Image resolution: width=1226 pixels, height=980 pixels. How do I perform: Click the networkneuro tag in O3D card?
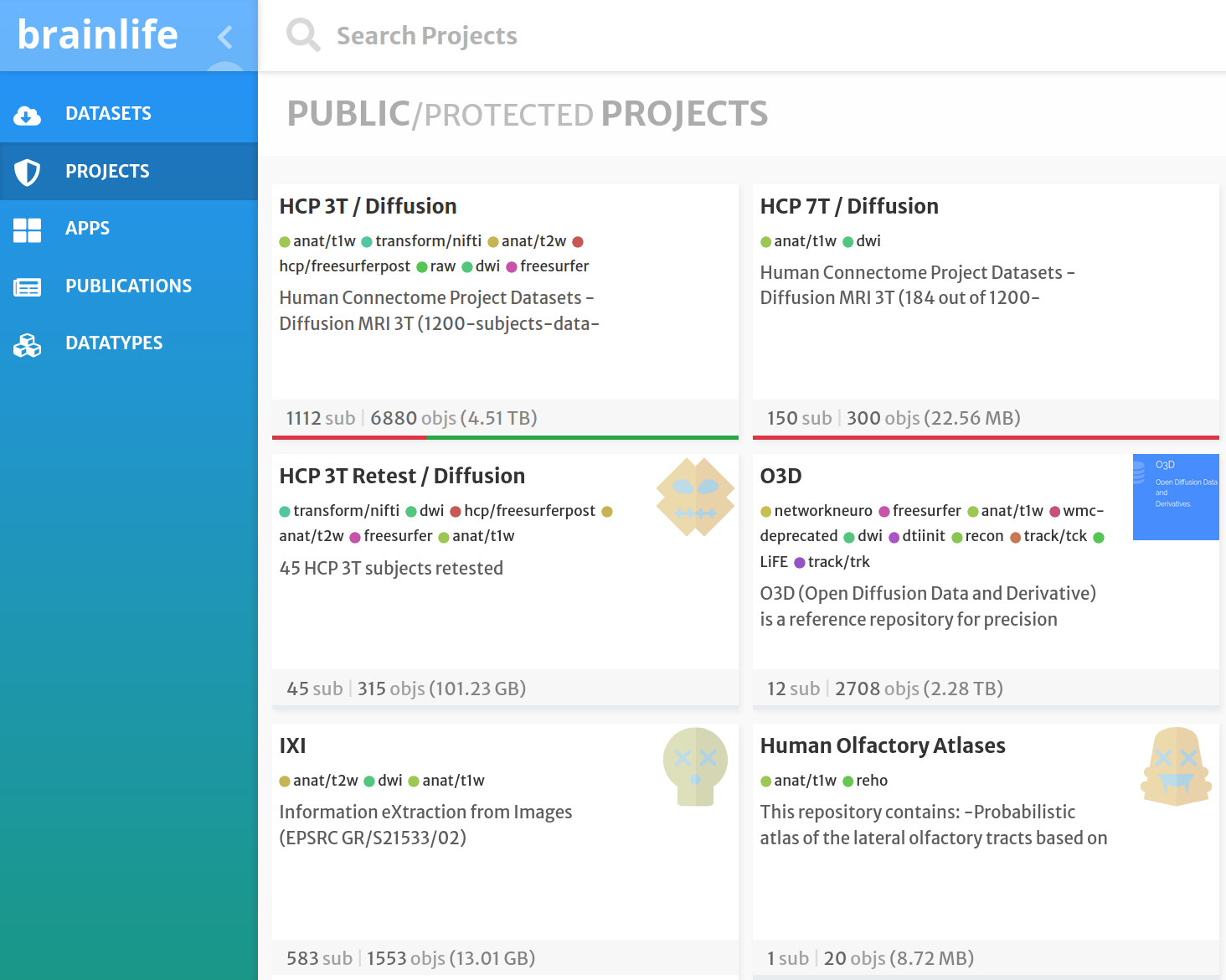[x=822, y=511]
